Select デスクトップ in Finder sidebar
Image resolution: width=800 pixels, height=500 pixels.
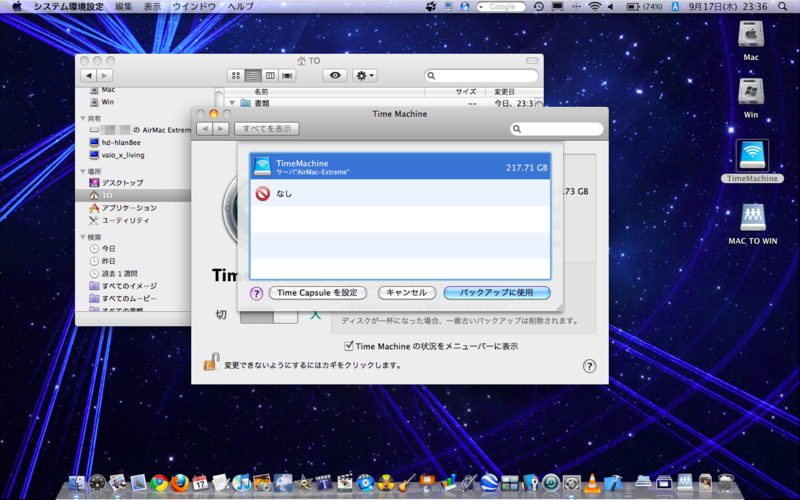tap(122, 183)
